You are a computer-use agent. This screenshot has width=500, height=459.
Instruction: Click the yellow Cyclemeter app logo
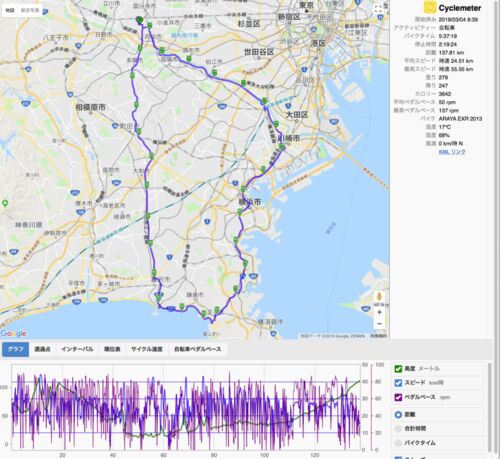[430, 7]
